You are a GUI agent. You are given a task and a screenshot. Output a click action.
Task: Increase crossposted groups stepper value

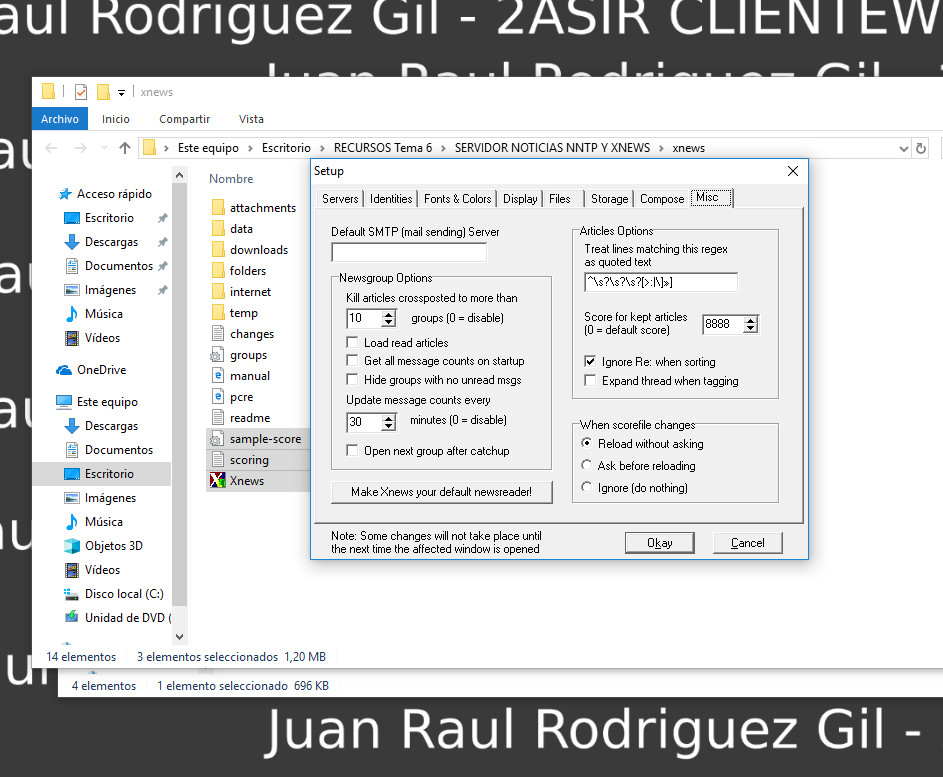(x=389, y=314)
